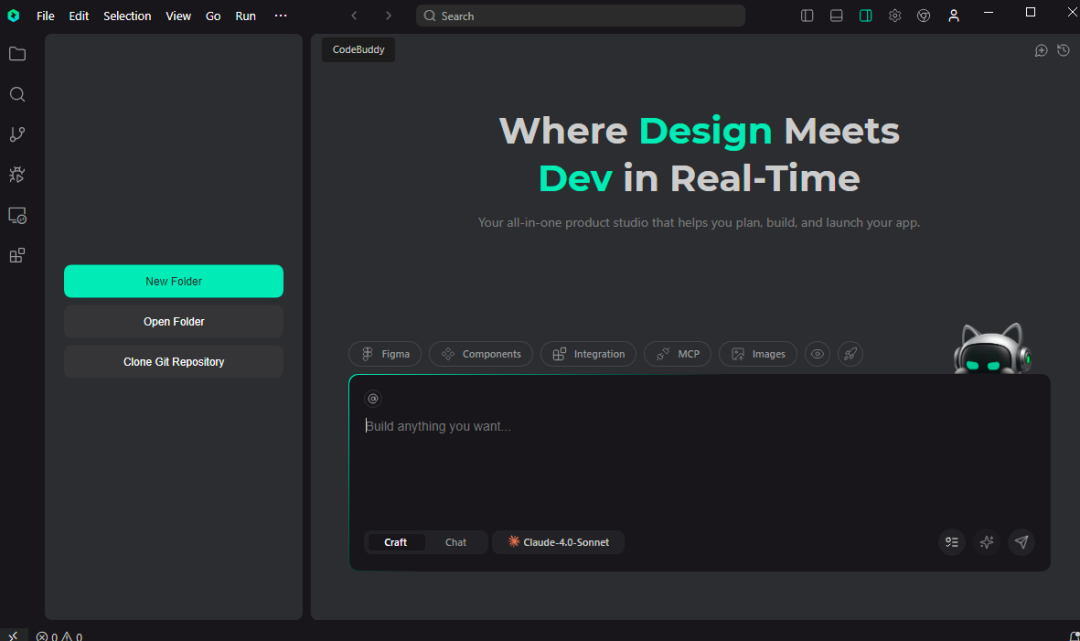The height and width of the screenshot is (641, 1080).
Task: Open the File menu
Action: [45, 16]
